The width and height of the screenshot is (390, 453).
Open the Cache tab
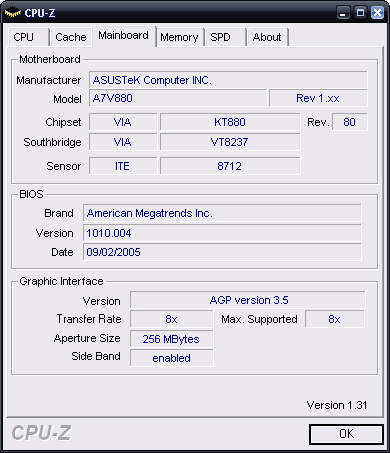71,37
